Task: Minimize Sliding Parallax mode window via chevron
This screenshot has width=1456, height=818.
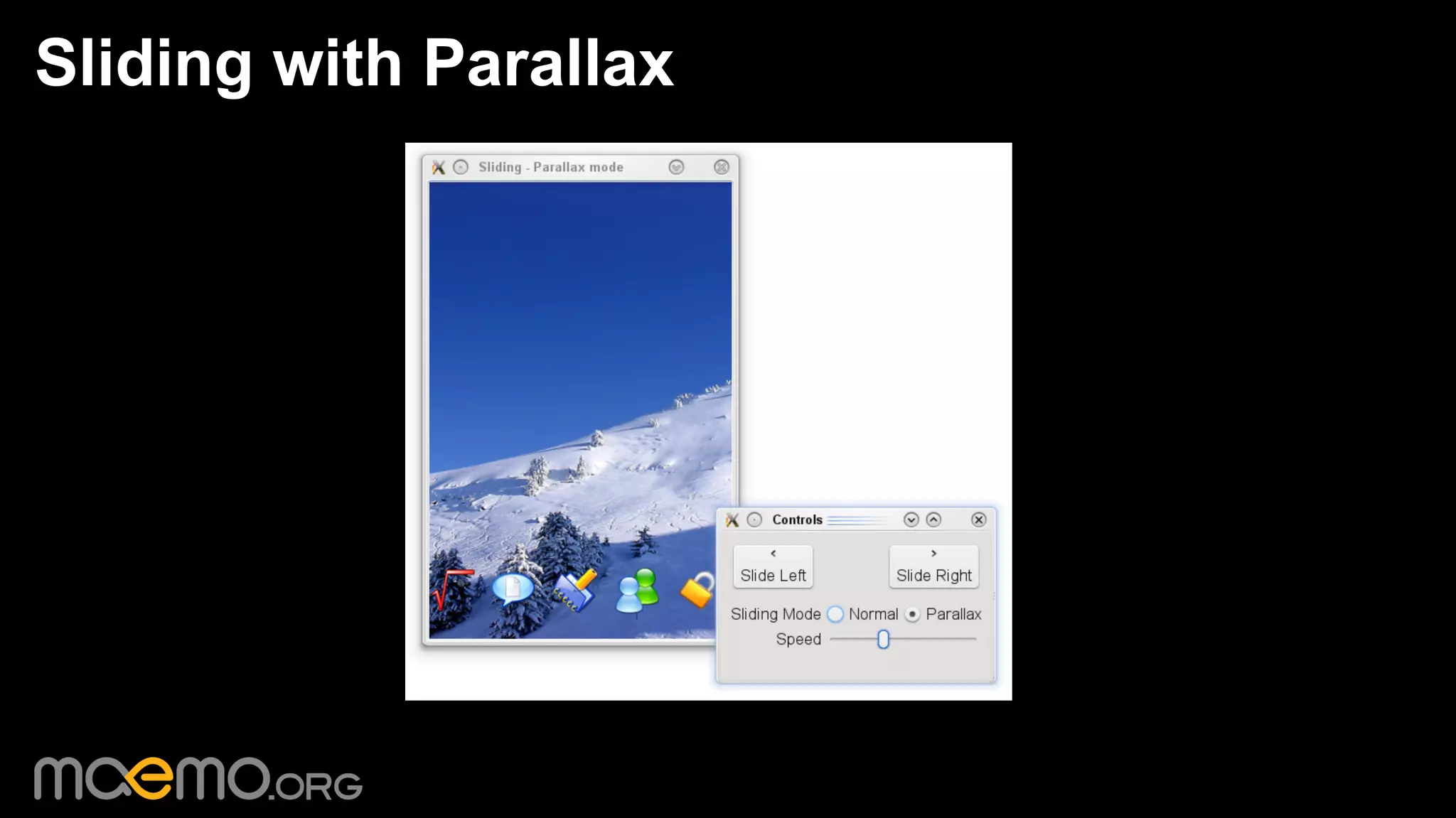Action: tap(676, 167)
